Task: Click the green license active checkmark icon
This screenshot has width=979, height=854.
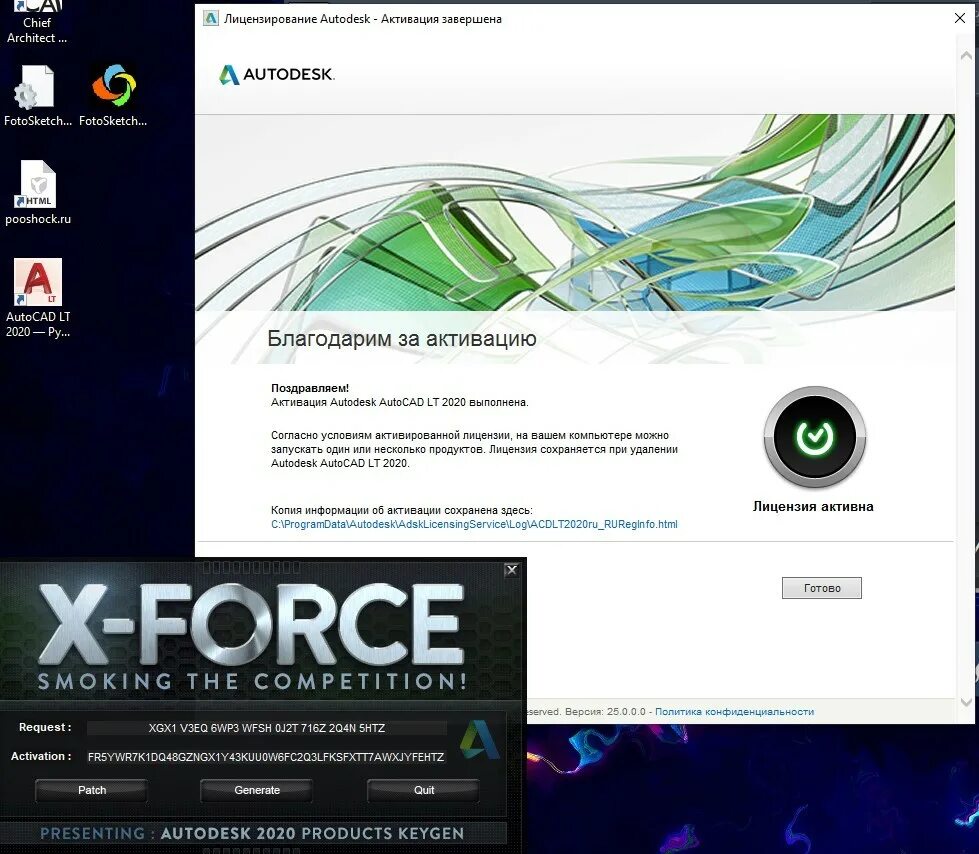Action: (x=815, y=437)
